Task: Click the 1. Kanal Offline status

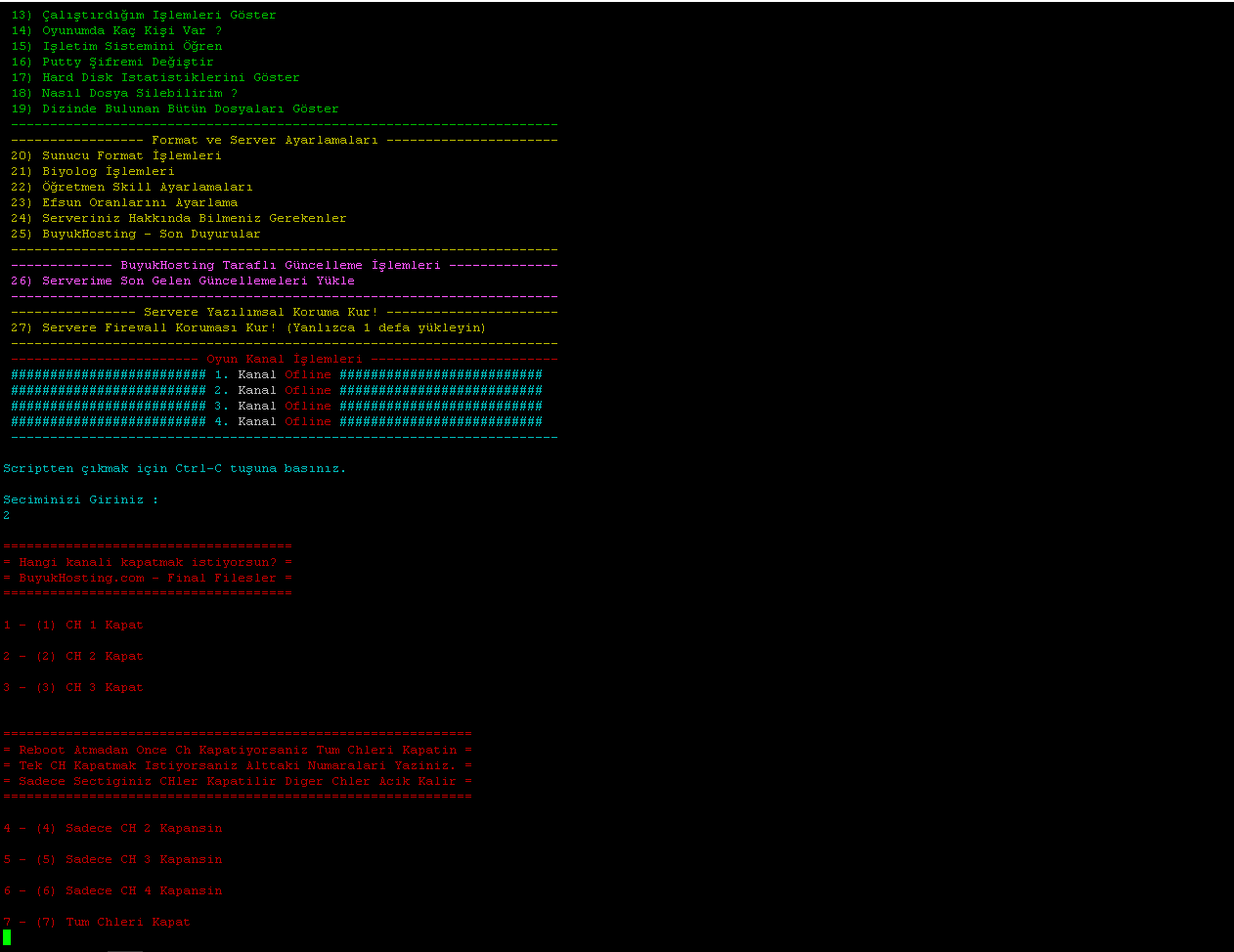Action: [x=307, y=375]
